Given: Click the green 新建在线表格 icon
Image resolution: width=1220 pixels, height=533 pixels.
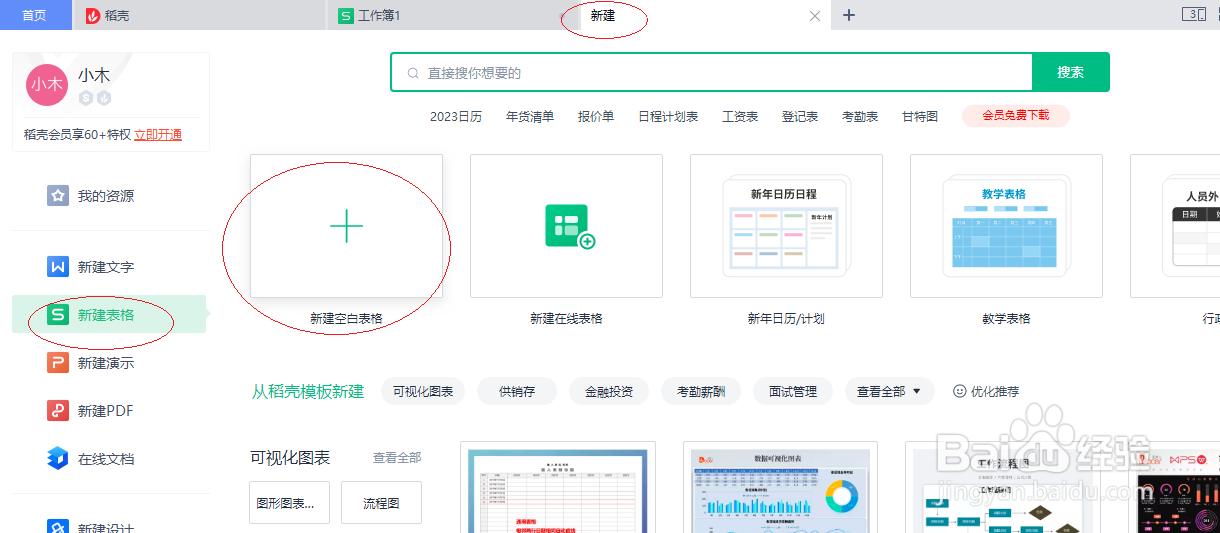Looking at the screenshot, I should 569,226.
